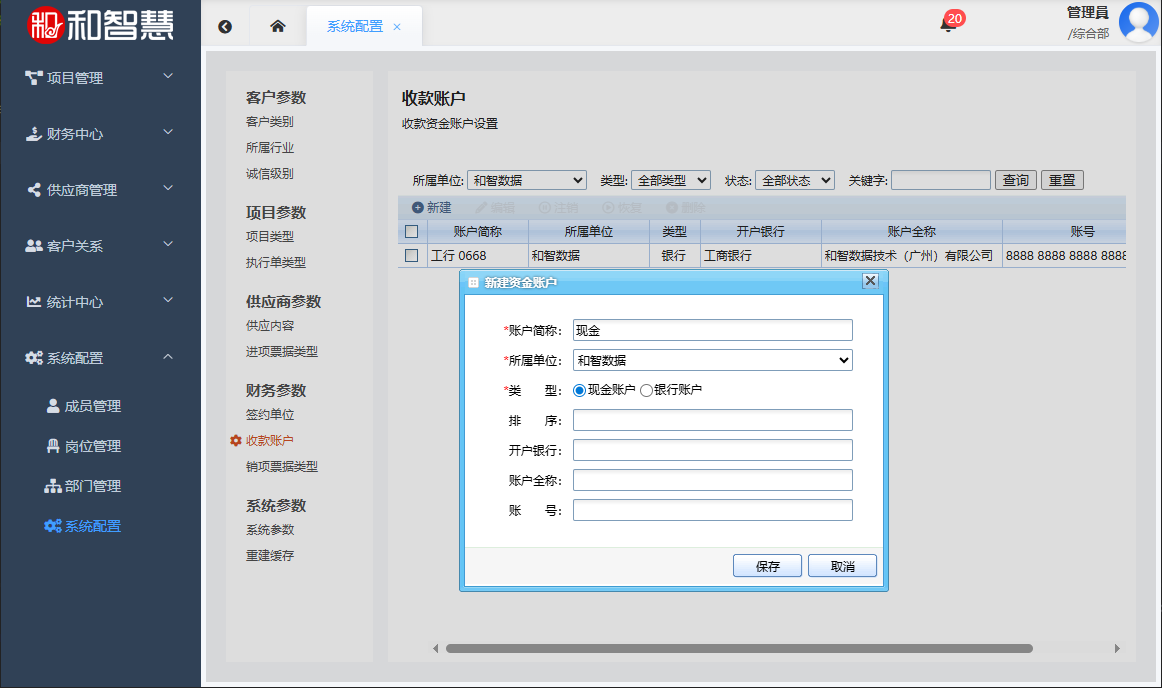This screenshot has width=1162, height=688.
Task: Click the 账户简称 input field
Action: point(713,331)
